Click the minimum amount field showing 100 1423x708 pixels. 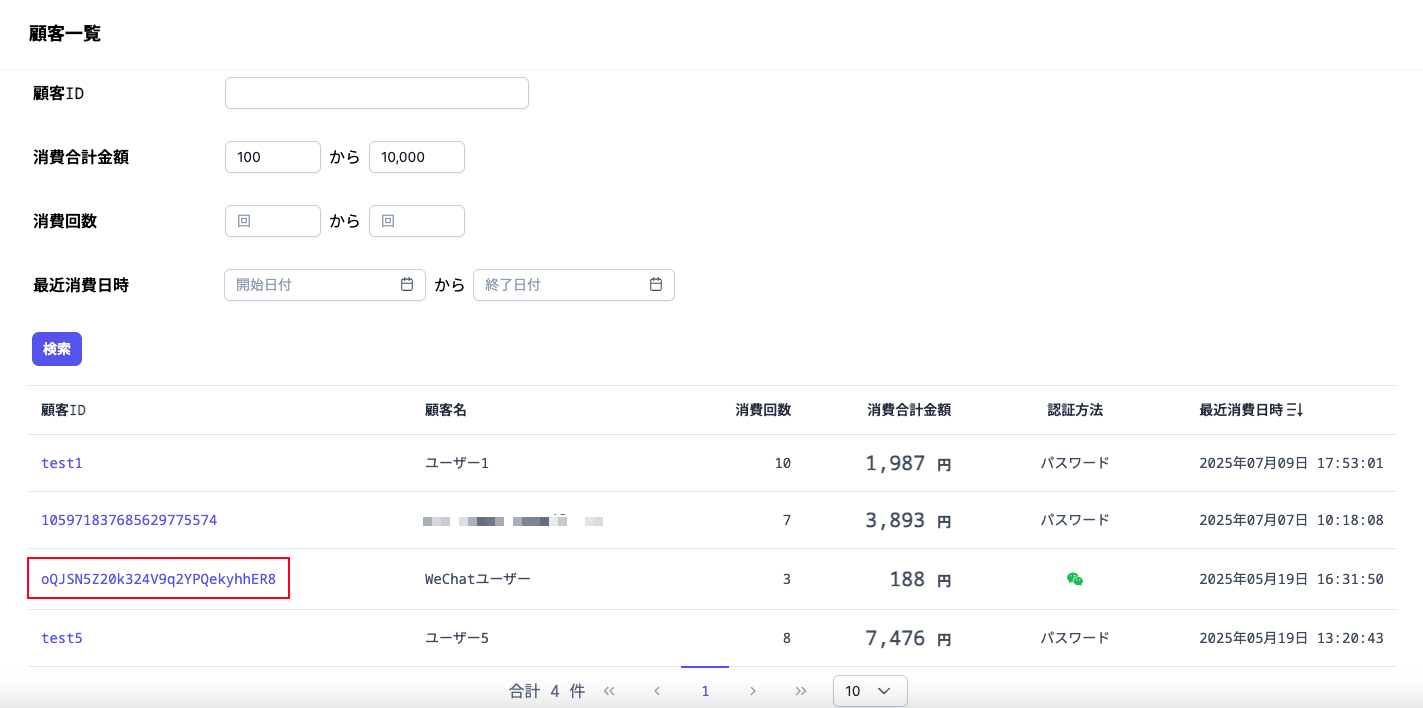[x=273, y=157]
